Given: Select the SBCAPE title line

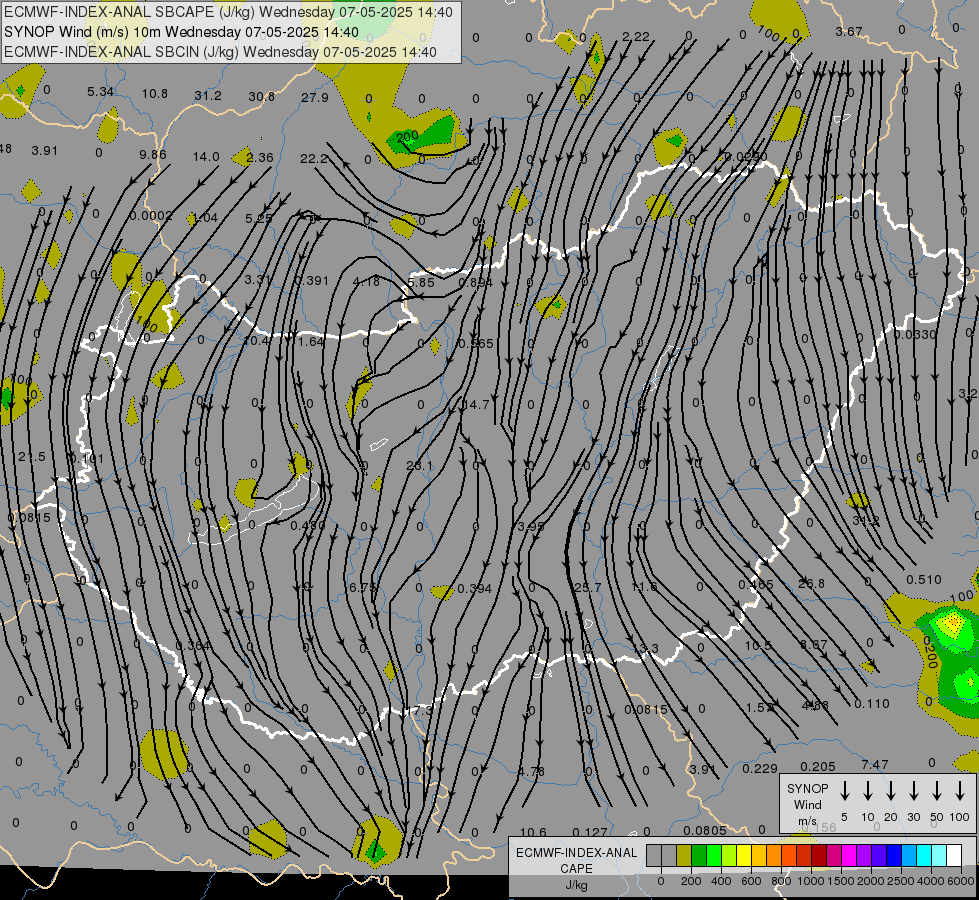Looking at the screenshot, I should coord(228,12).
